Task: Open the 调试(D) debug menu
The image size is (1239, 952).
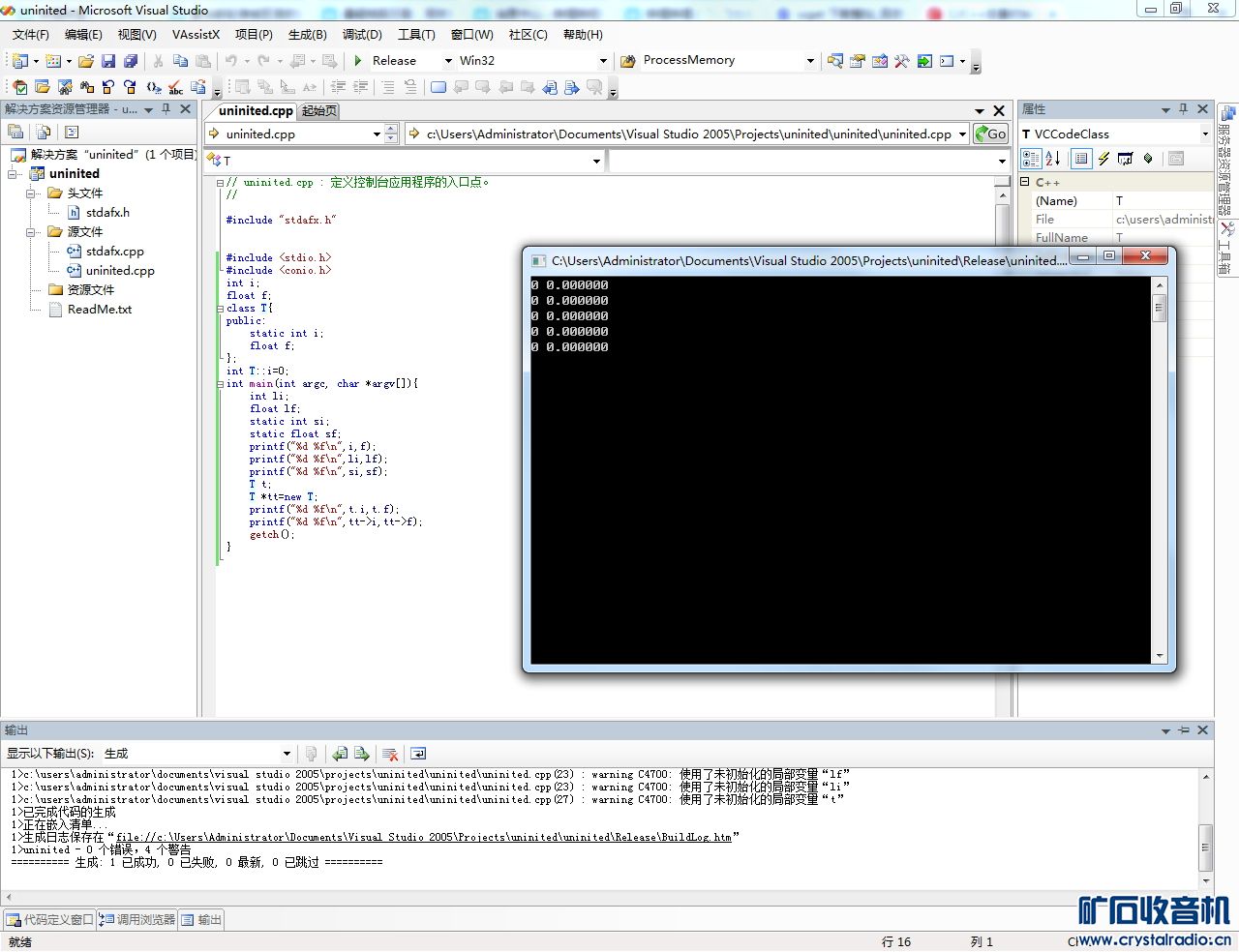Action: (362, 35)
